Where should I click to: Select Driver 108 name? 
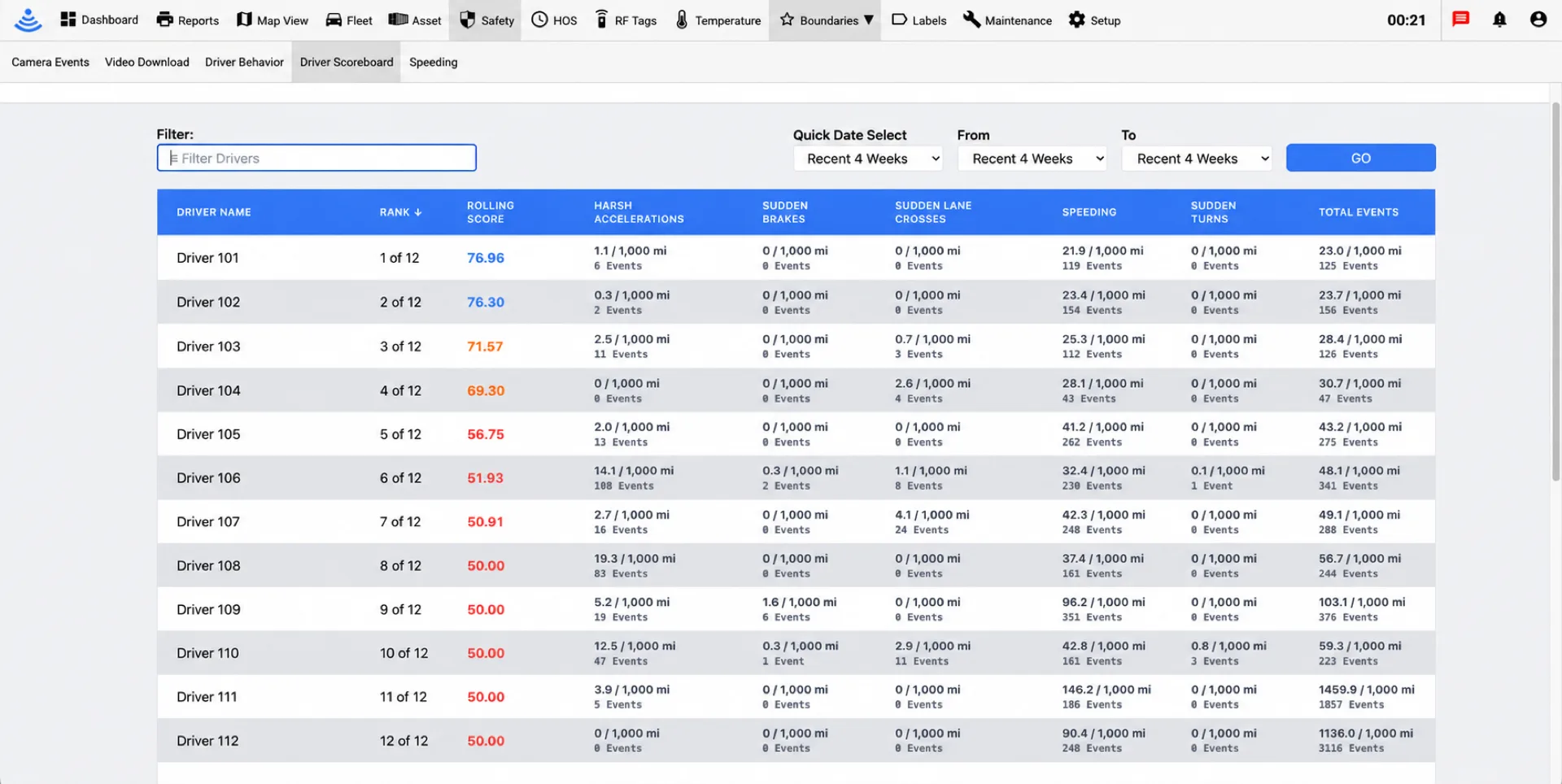208,566
